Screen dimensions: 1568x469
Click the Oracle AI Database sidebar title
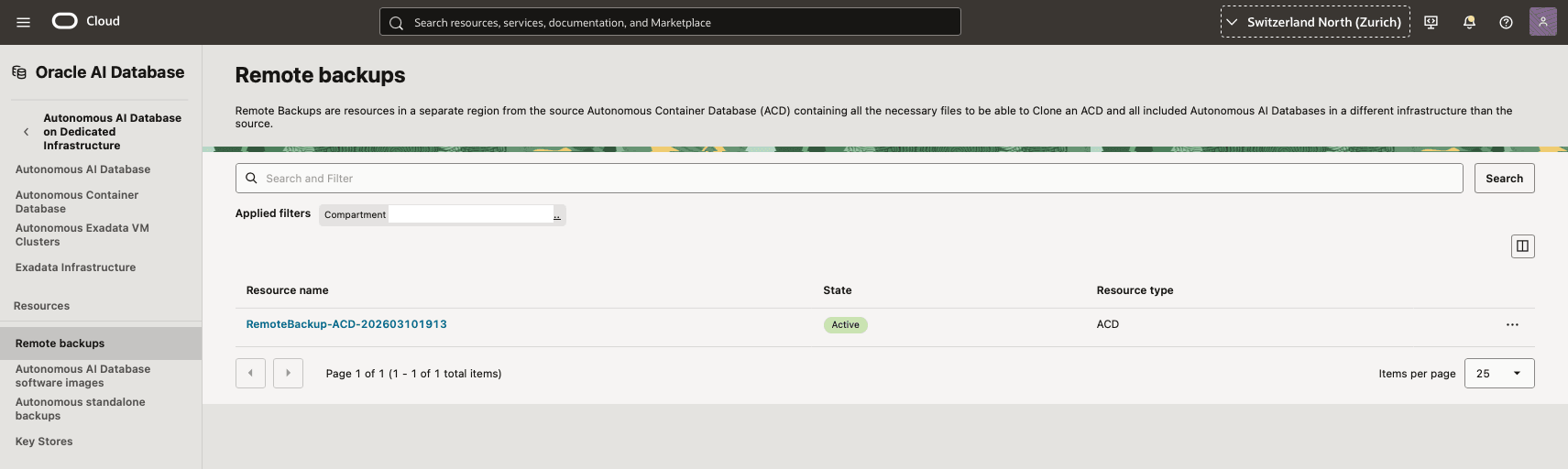point(110,72)
